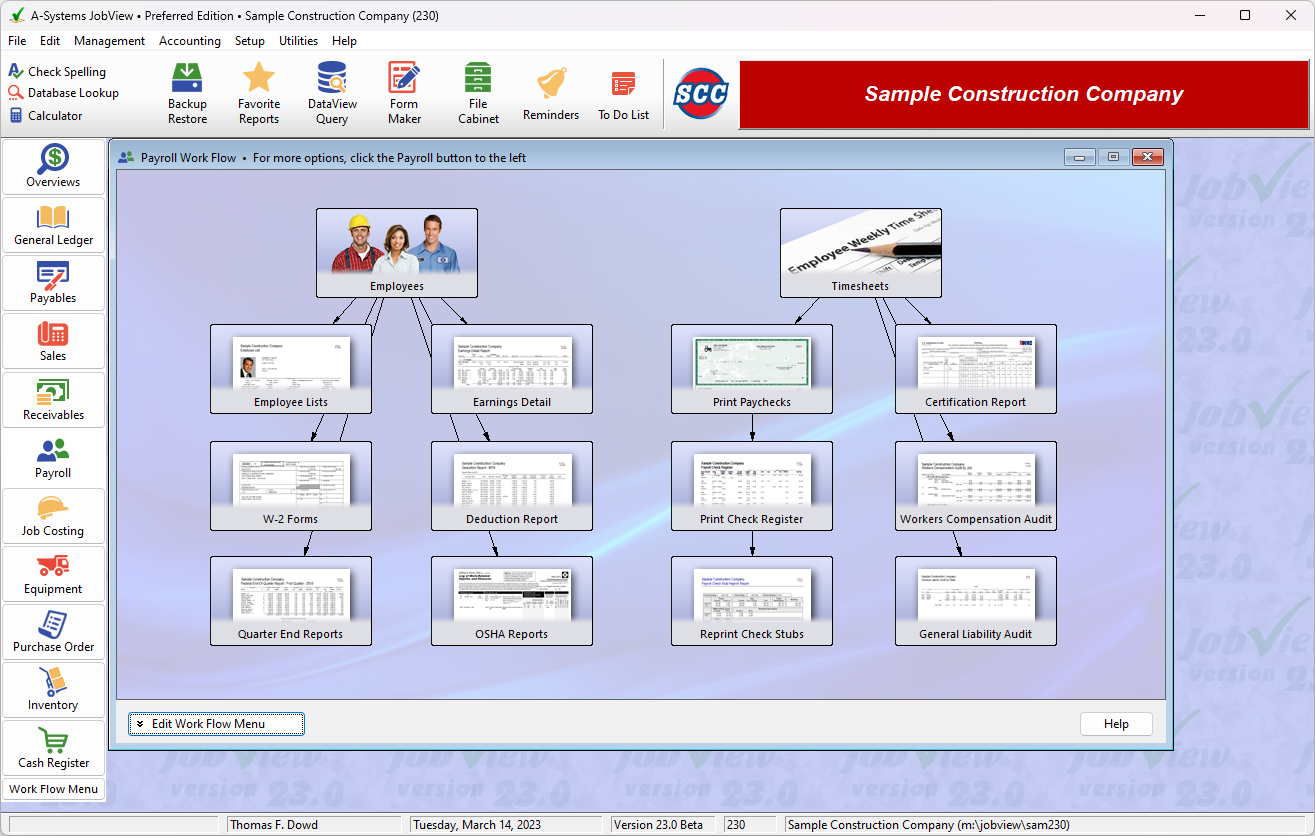Launch the DataView Query tool

(x=331, y=92)
